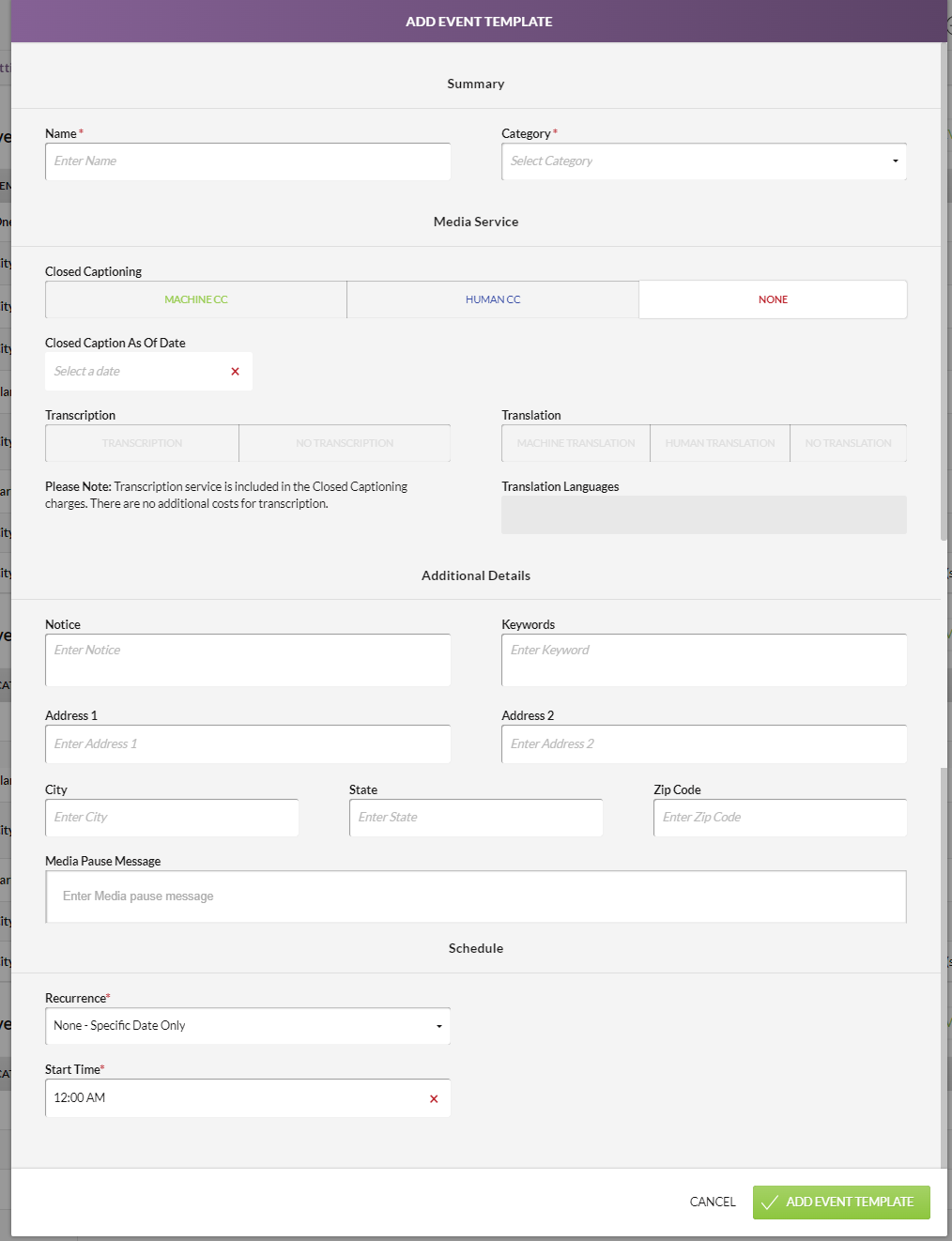Select Machine CC captioning option
Screen dimensions: 952x1241
pos(196,299)
